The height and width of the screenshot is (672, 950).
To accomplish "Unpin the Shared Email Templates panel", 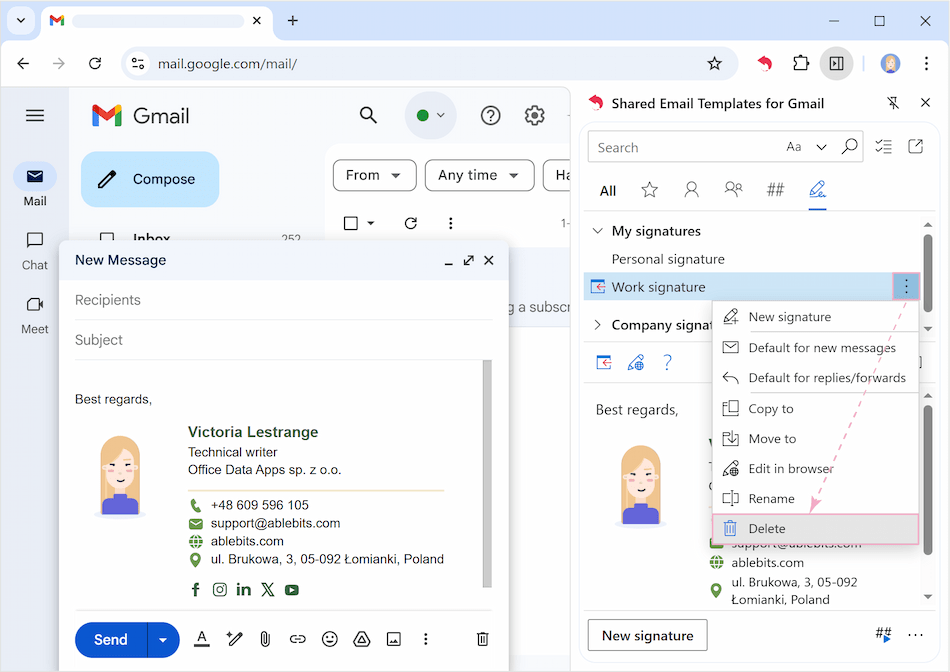I will click(893, 103).
